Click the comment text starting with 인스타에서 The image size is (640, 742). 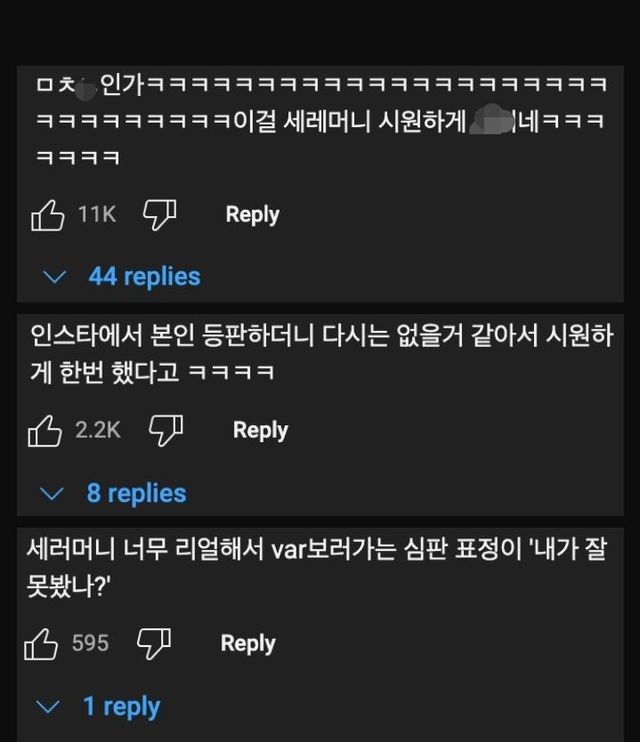[320, 354]
